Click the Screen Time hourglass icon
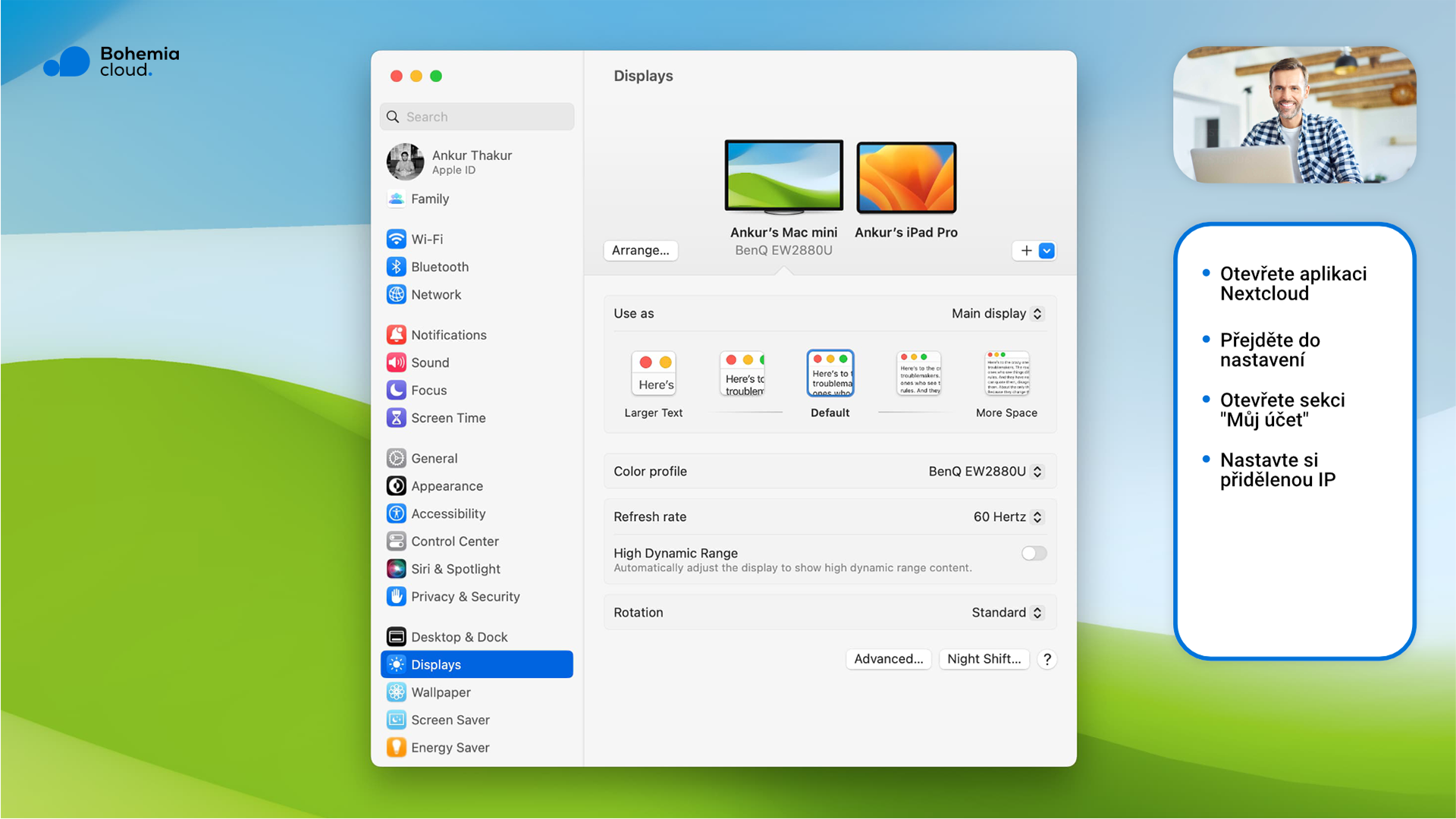This screenshot has width=1456, height=819. tap(396, 418)
